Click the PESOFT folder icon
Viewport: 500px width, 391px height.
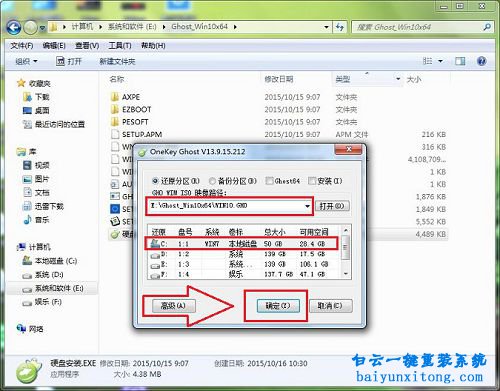tap(115, 122)
